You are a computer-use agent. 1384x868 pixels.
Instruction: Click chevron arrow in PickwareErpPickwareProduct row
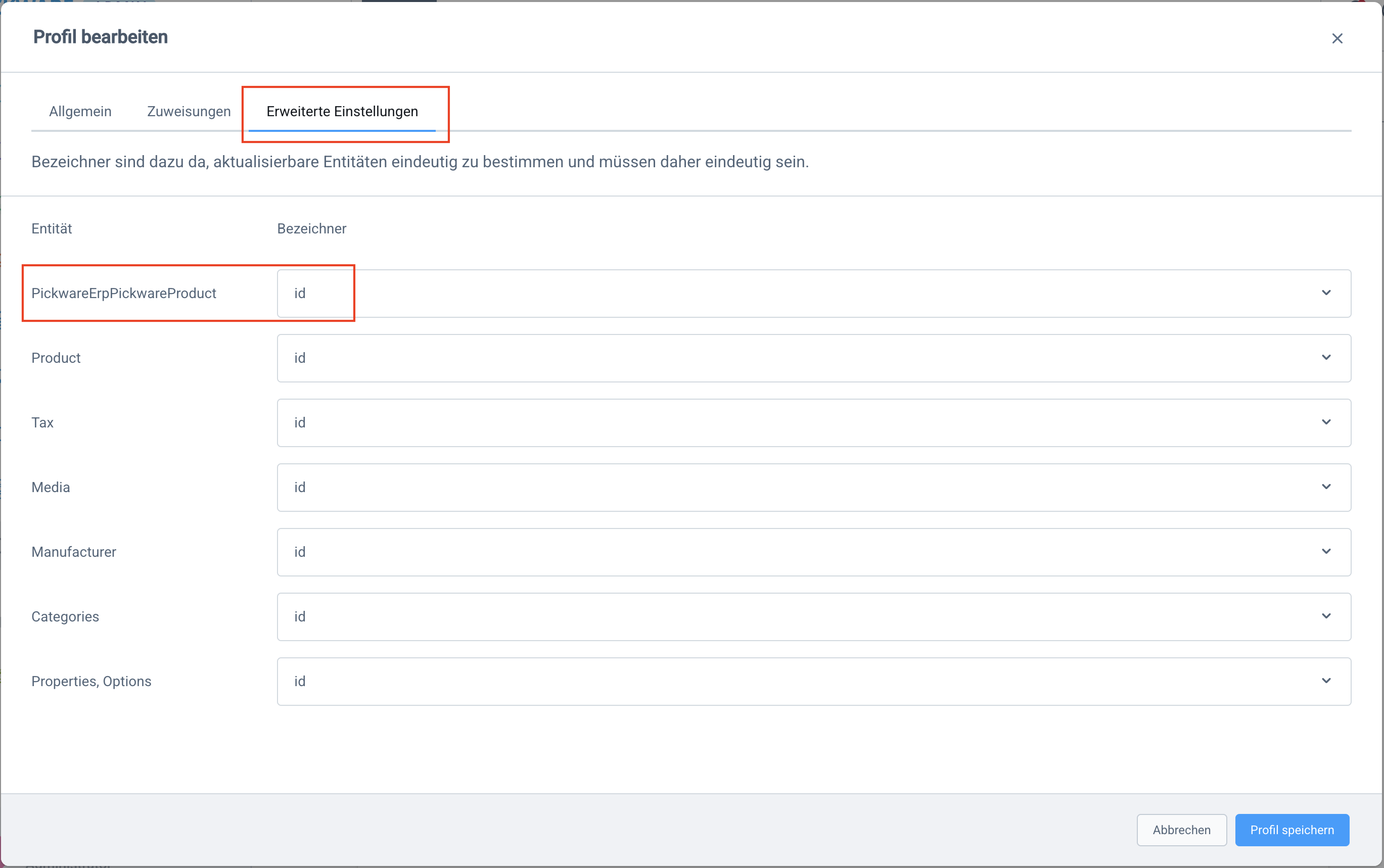(x=1326, y=293)
